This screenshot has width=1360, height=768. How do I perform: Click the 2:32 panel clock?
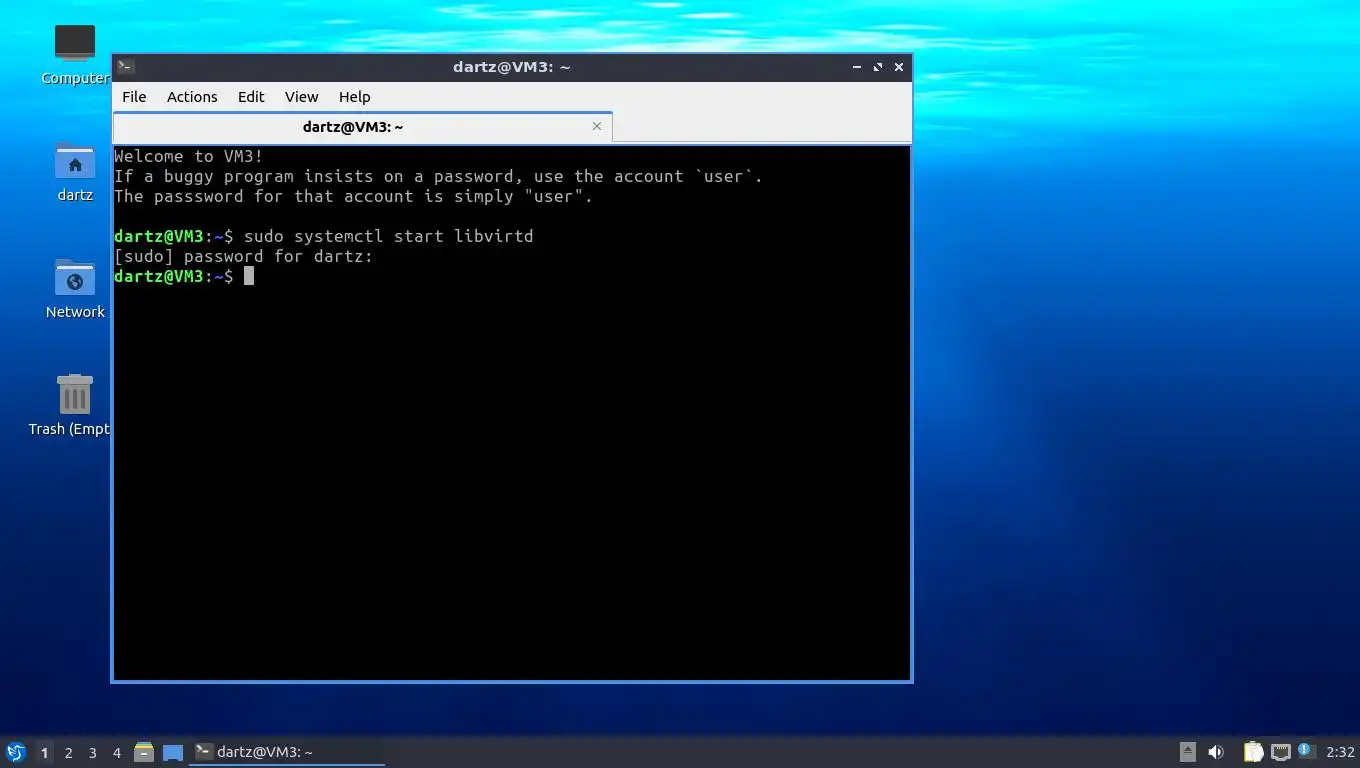(x=1340, y=752)
